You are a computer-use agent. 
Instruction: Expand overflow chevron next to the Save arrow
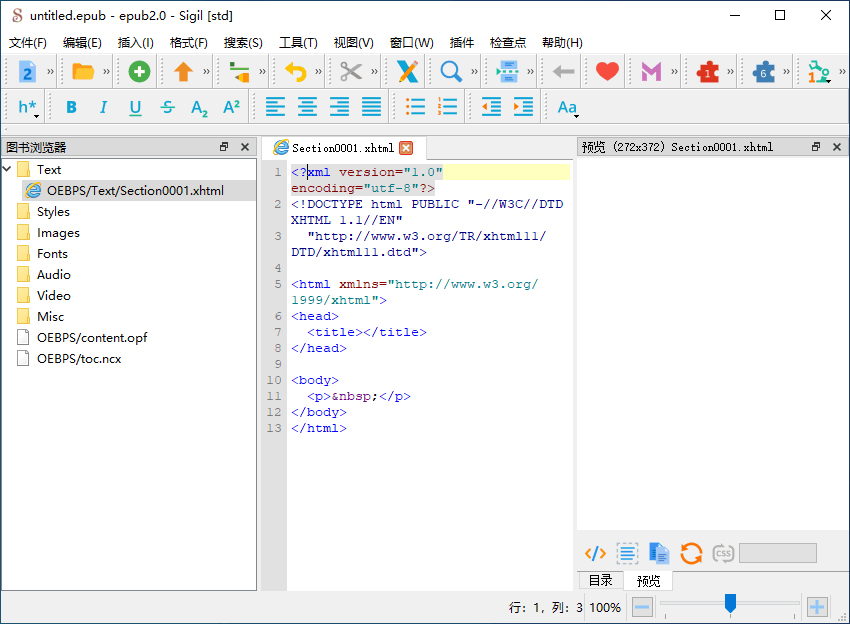pos(207,71)
